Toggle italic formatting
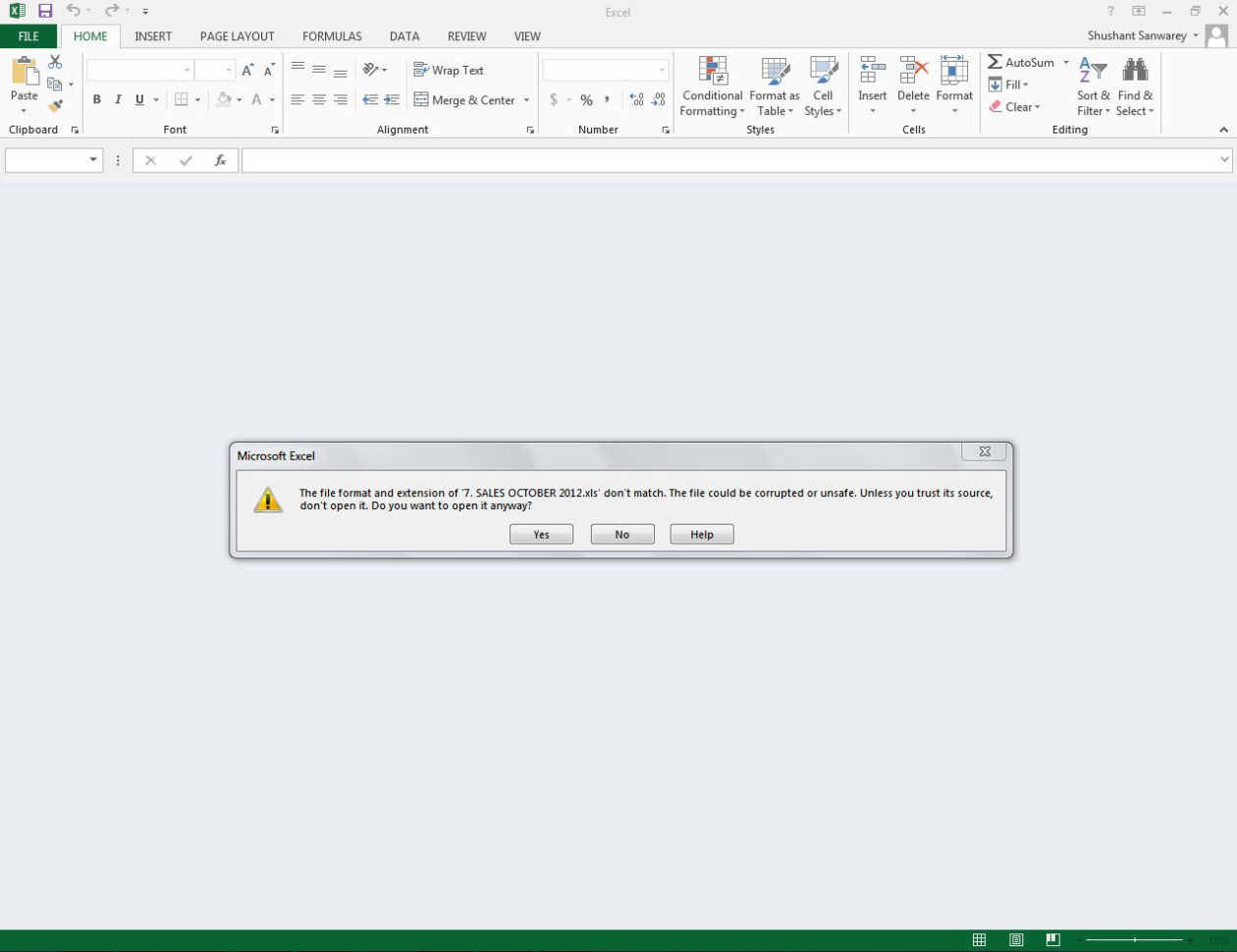This screenshot has height=952, width=1237. (118, 99)
